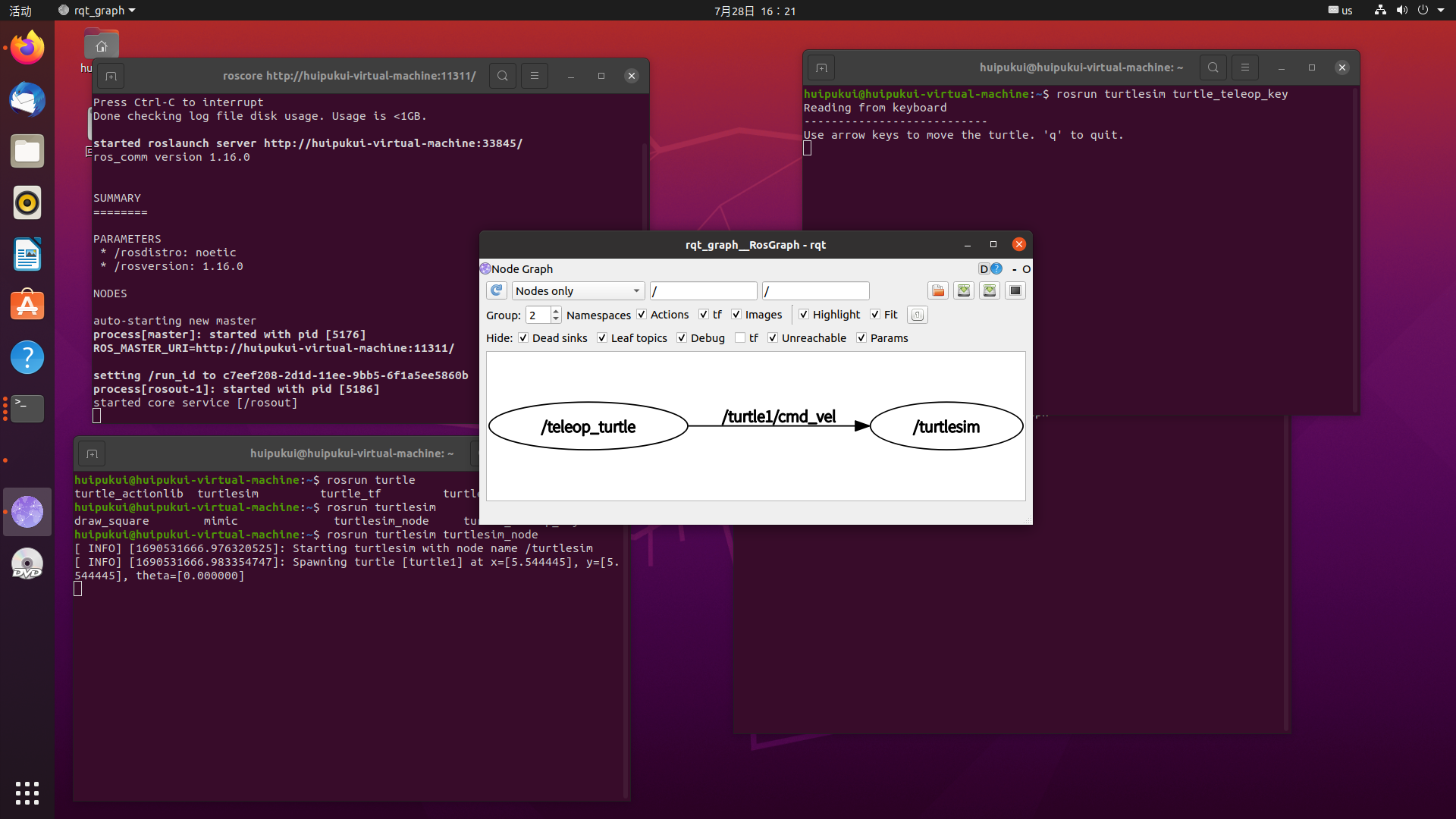Open Files manager from the dock
Screen dimensions: 1456x819
click(27, 151)
